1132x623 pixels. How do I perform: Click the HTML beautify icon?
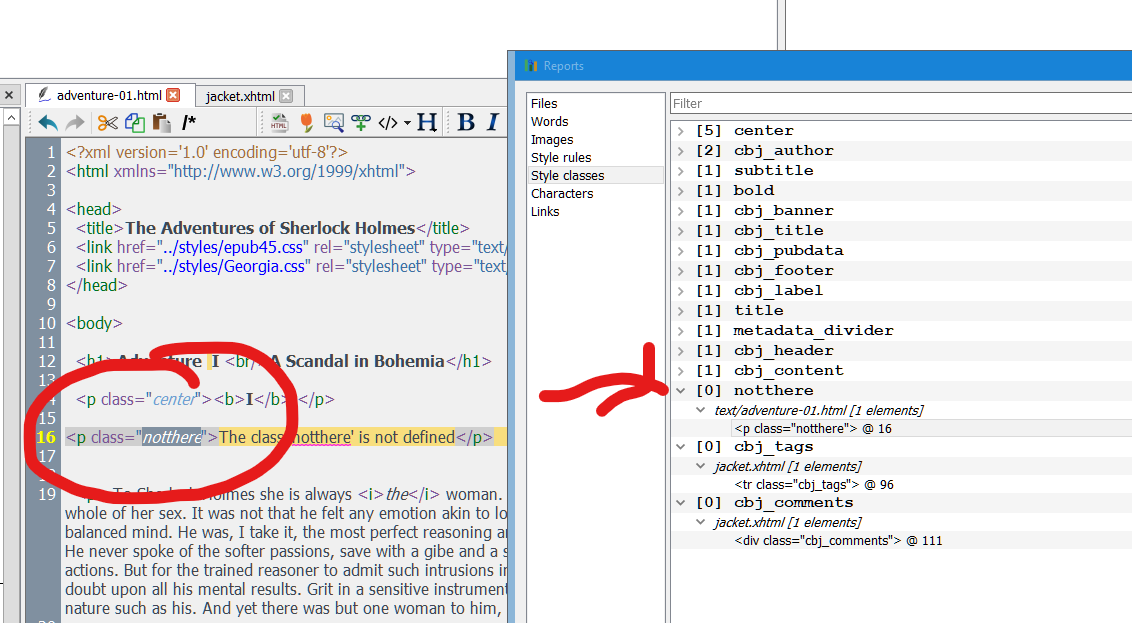click(279, 123)
